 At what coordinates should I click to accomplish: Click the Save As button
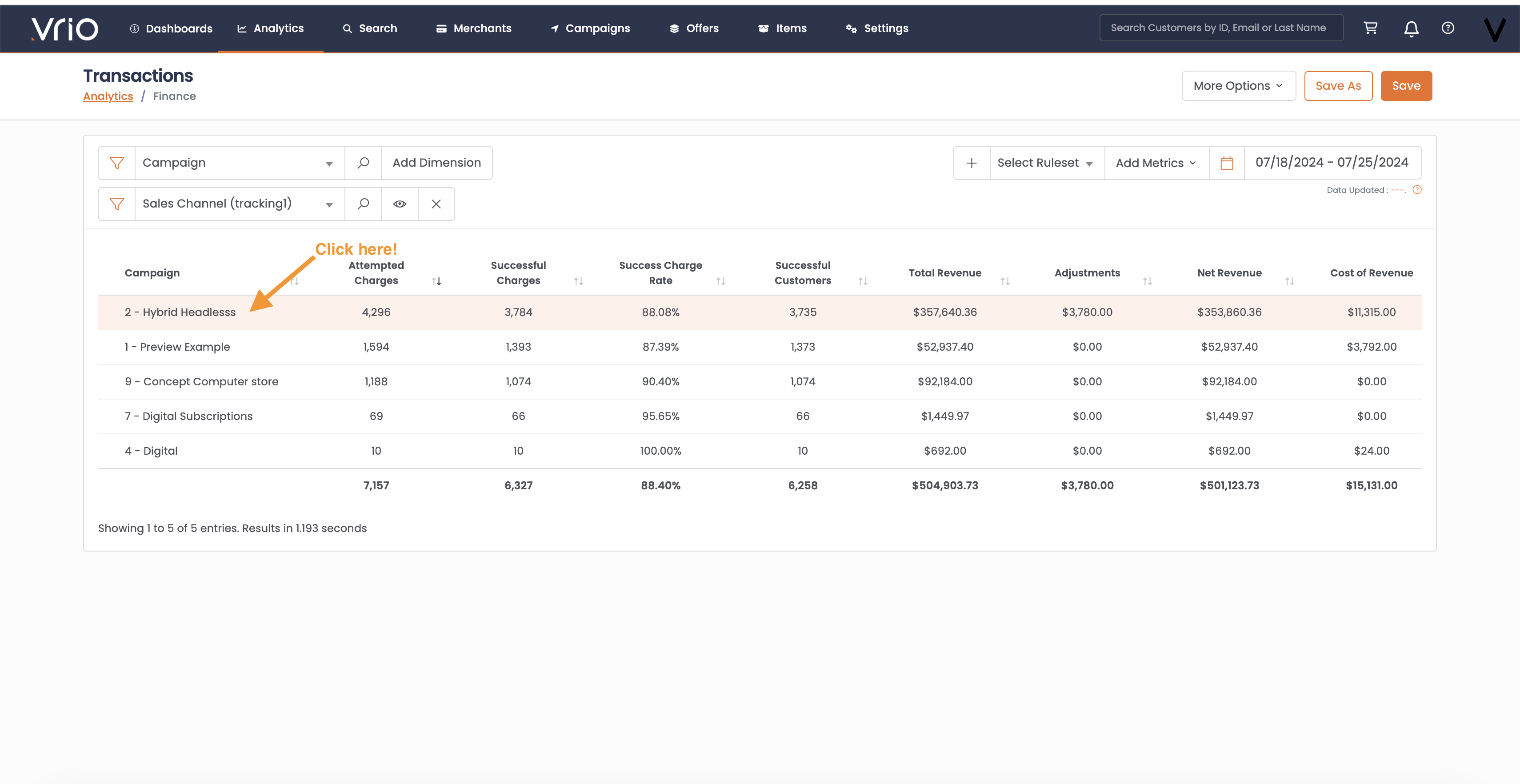1338,85
